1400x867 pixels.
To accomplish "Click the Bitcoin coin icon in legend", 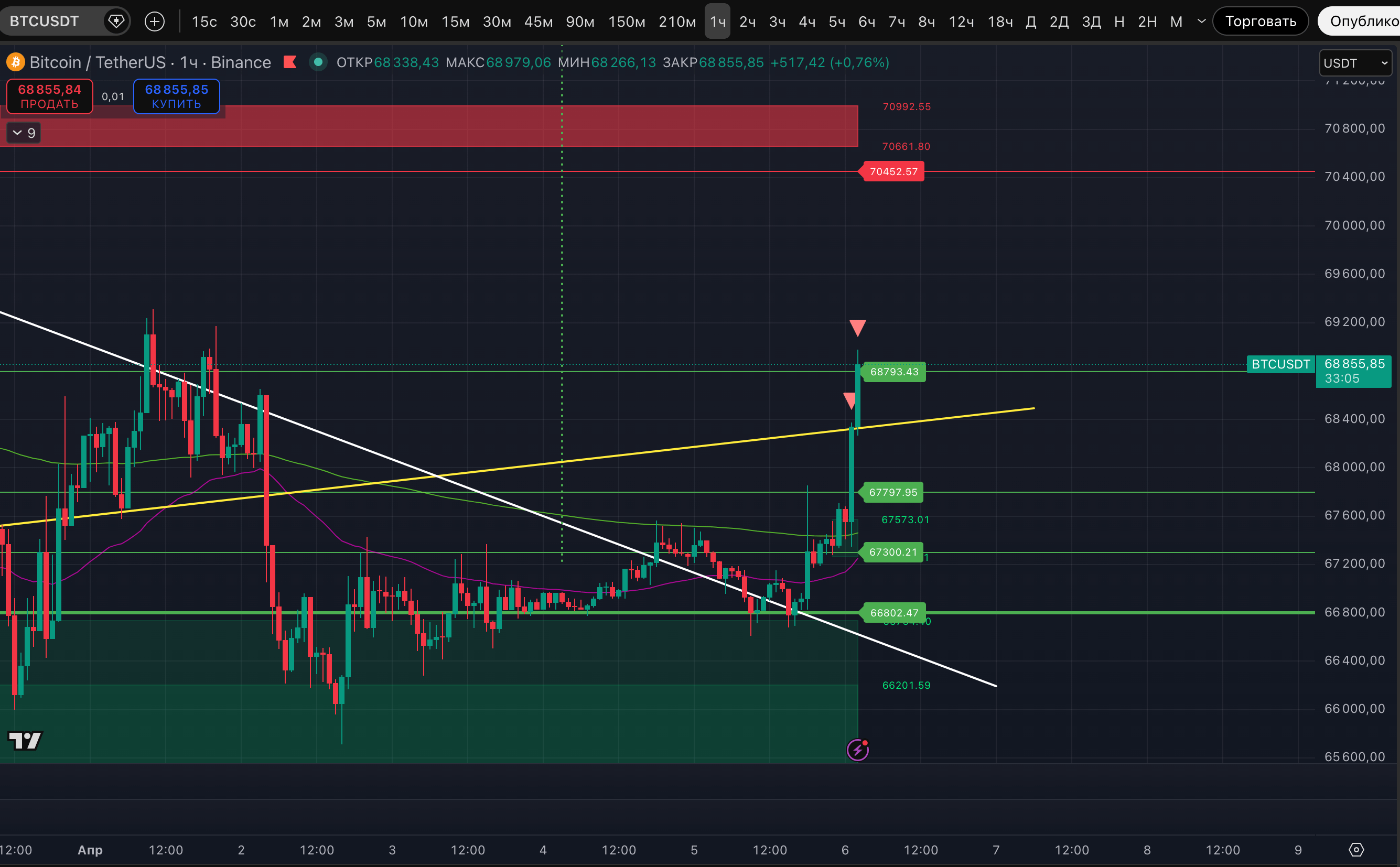I will pos(16,62).
